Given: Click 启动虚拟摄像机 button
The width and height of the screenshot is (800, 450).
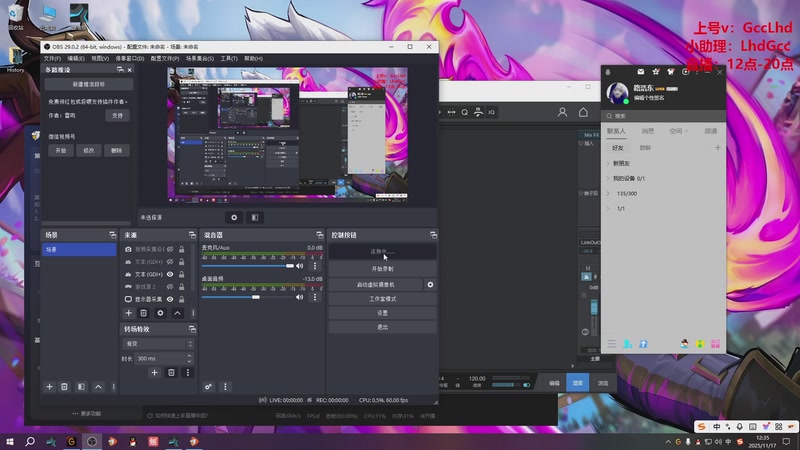Looking at the screenshot, I should pos(376,285).
